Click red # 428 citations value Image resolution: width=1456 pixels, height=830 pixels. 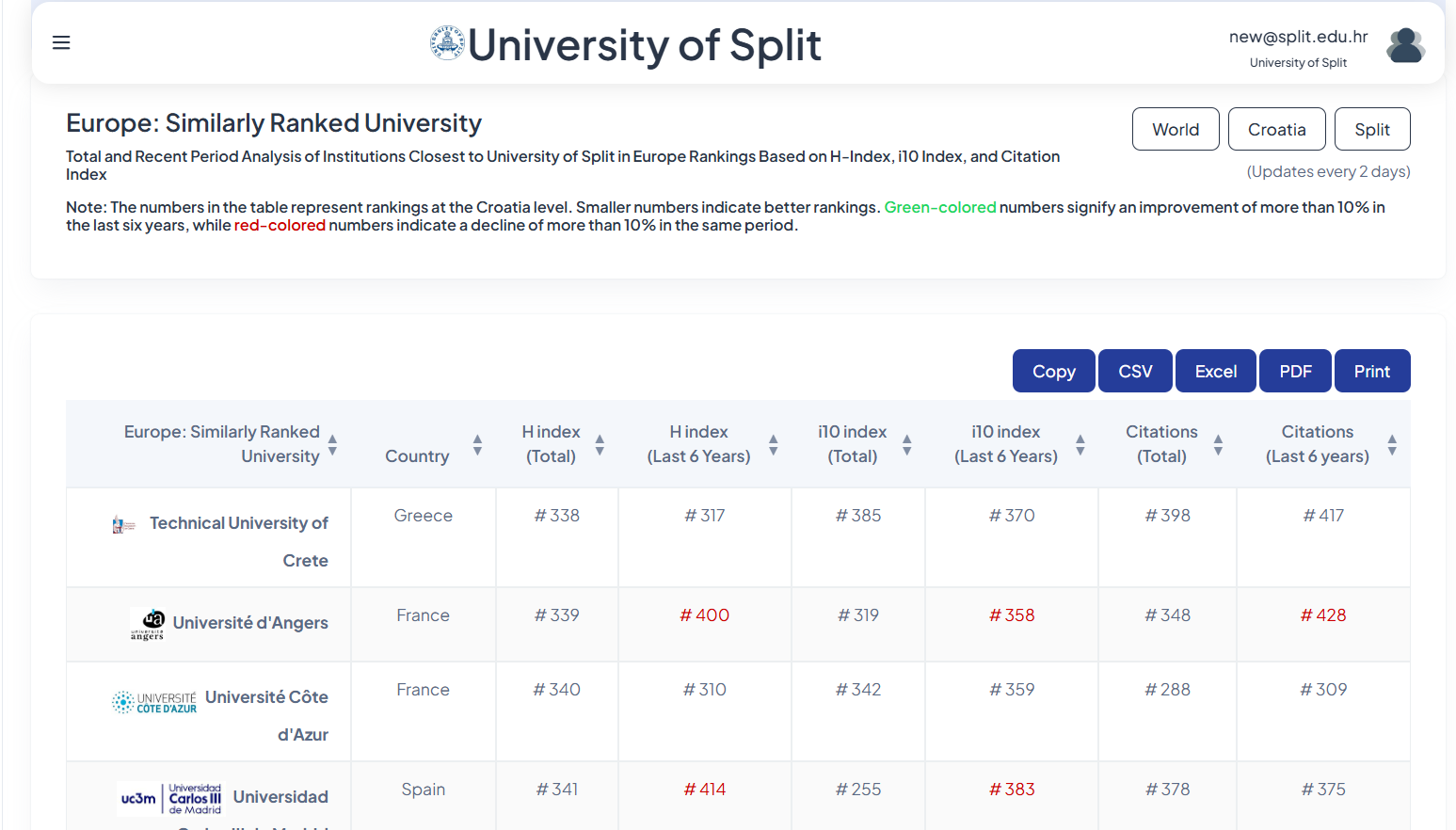pyautogui.click(x=1323, y=615)
